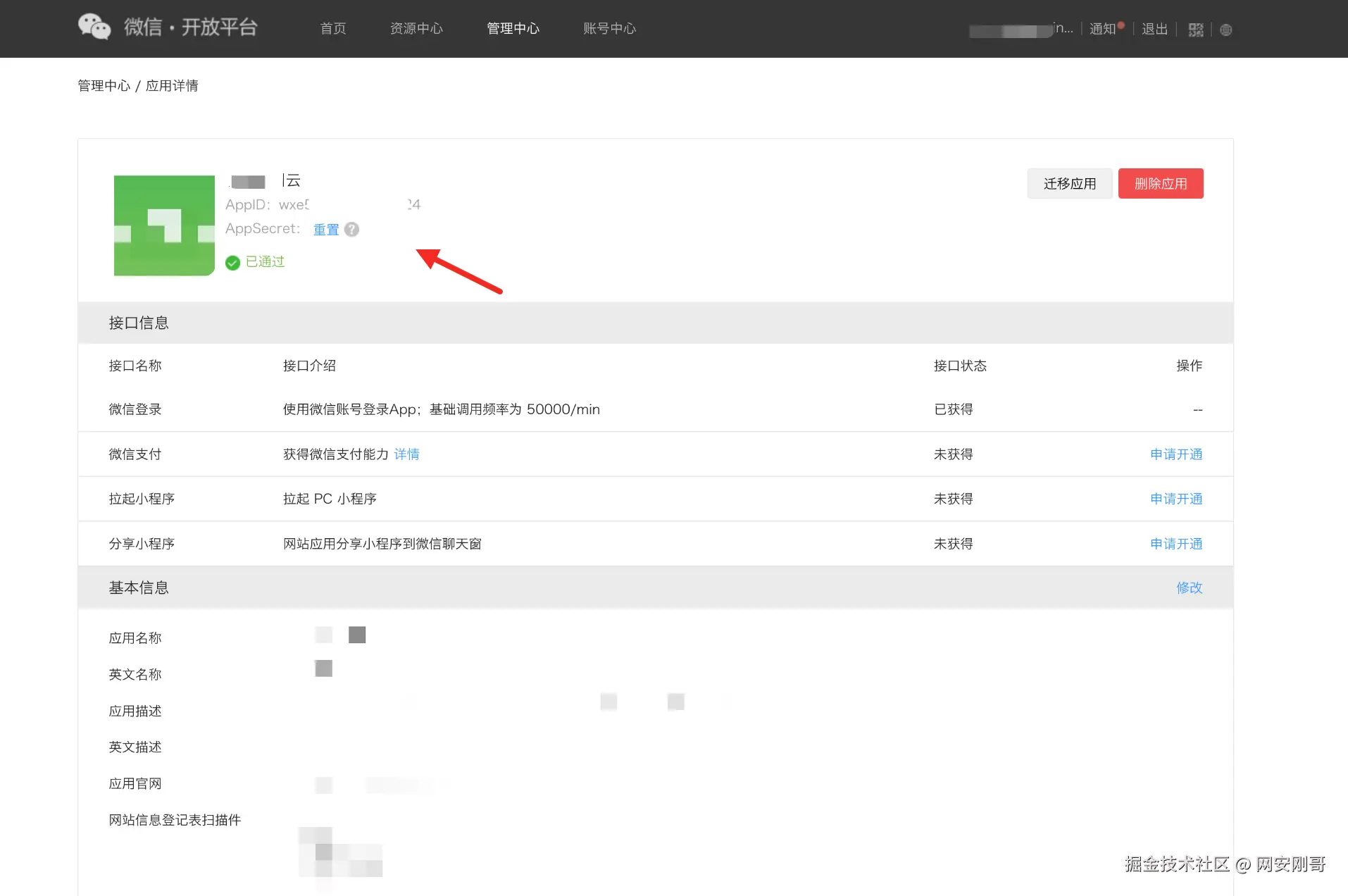The height and width of the screenshot is (896, 1348).
Task: Click the 应用描述 label
Action: 135,711
